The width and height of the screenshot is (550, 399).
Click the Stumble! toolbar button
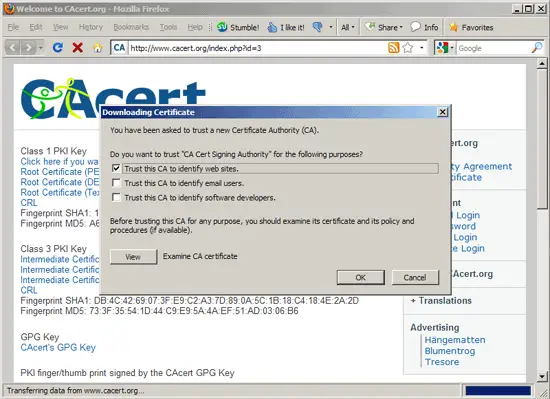(x=238, y=27)
